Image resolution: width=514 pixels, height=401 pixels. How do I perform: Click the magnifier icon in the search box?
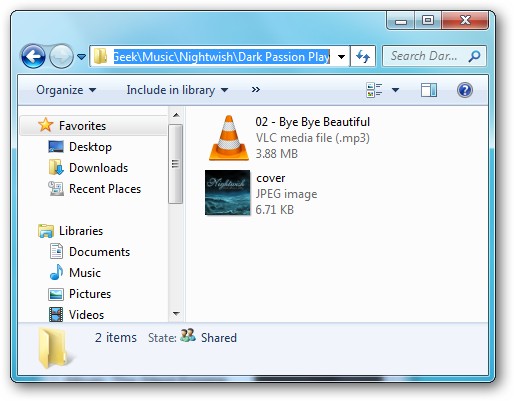(x=474, y=56)
